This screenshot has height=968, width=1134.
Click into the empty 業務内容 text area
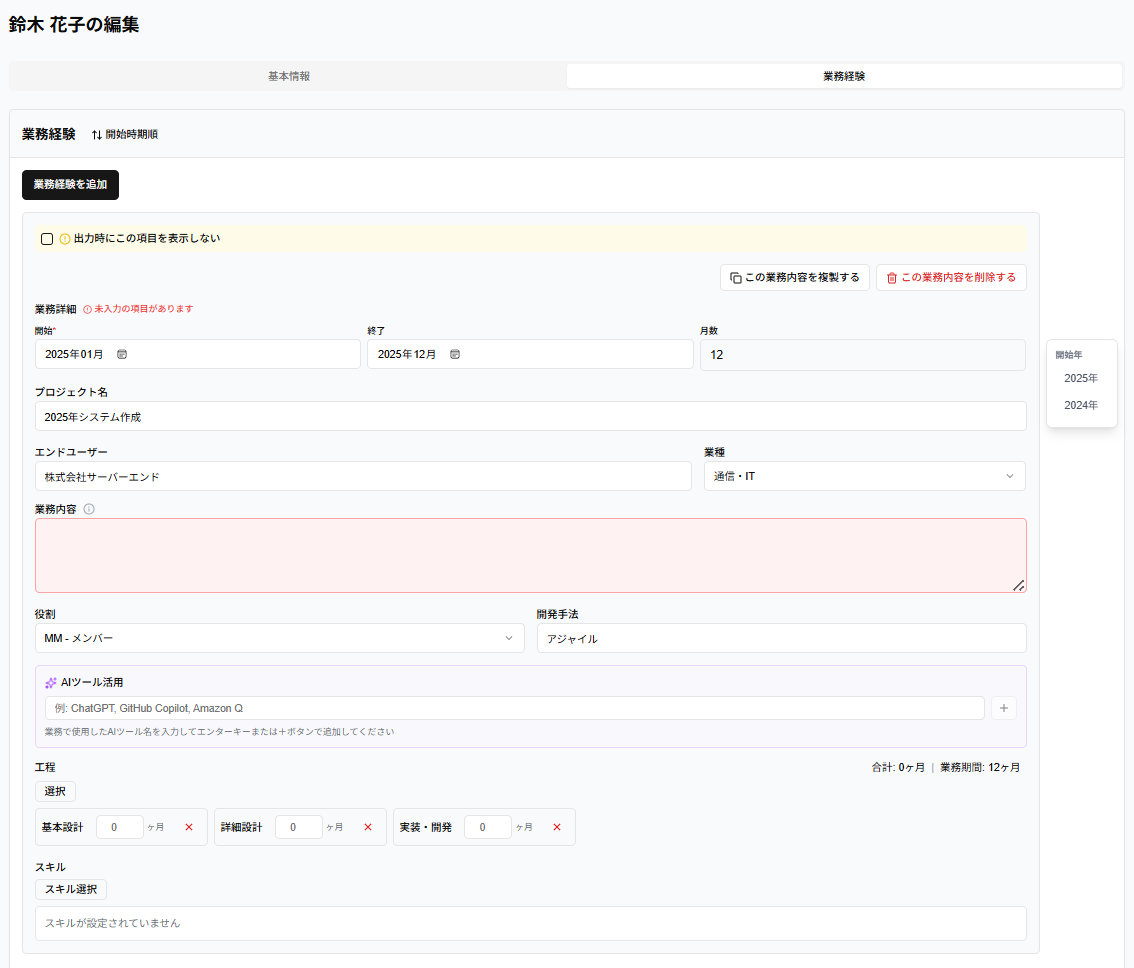pos(531,556)
